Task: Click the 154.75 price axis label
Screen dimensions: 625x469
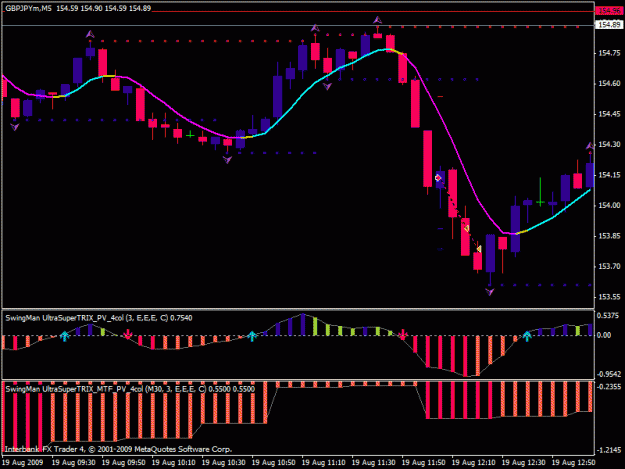Action: pos(609,53)
